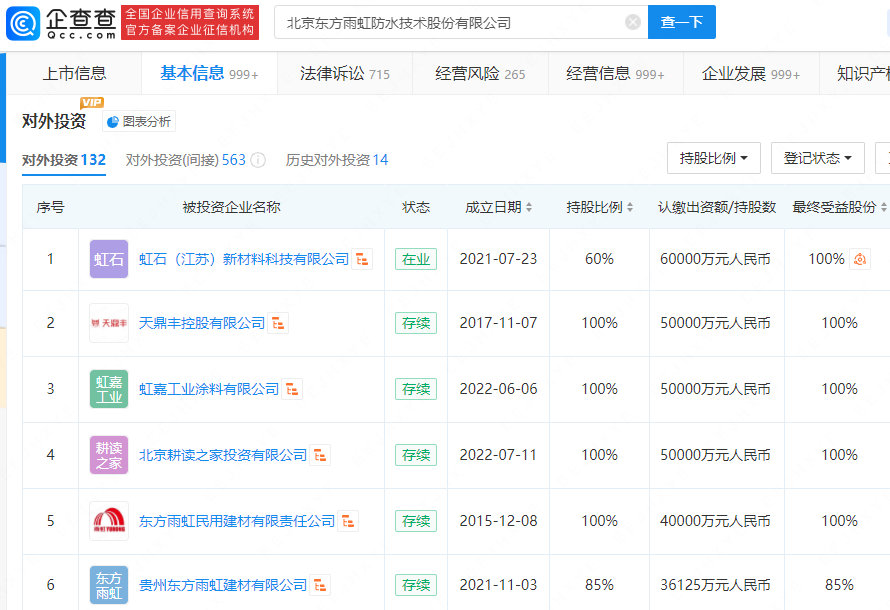Viewport: 890px width, 610px height.
Task: Click the 查一下 search button
Action: tap(682, 22)
